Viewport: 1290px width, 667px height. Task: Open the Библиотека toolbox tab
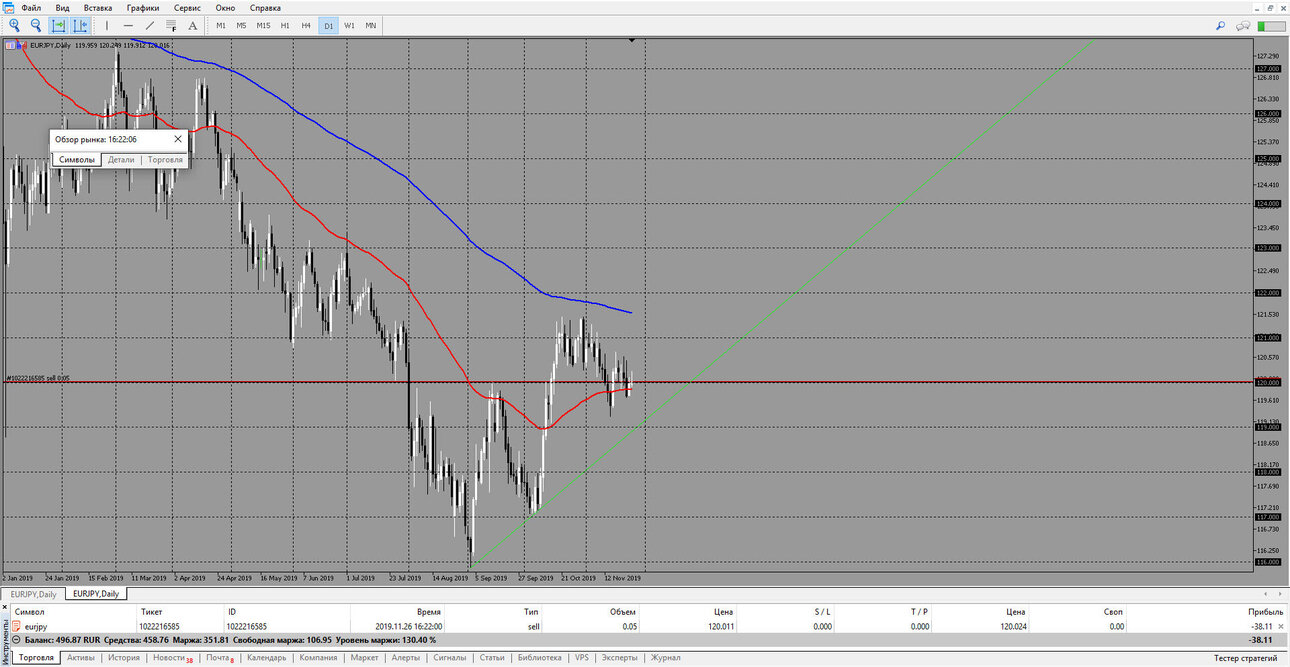click(539, 658)
